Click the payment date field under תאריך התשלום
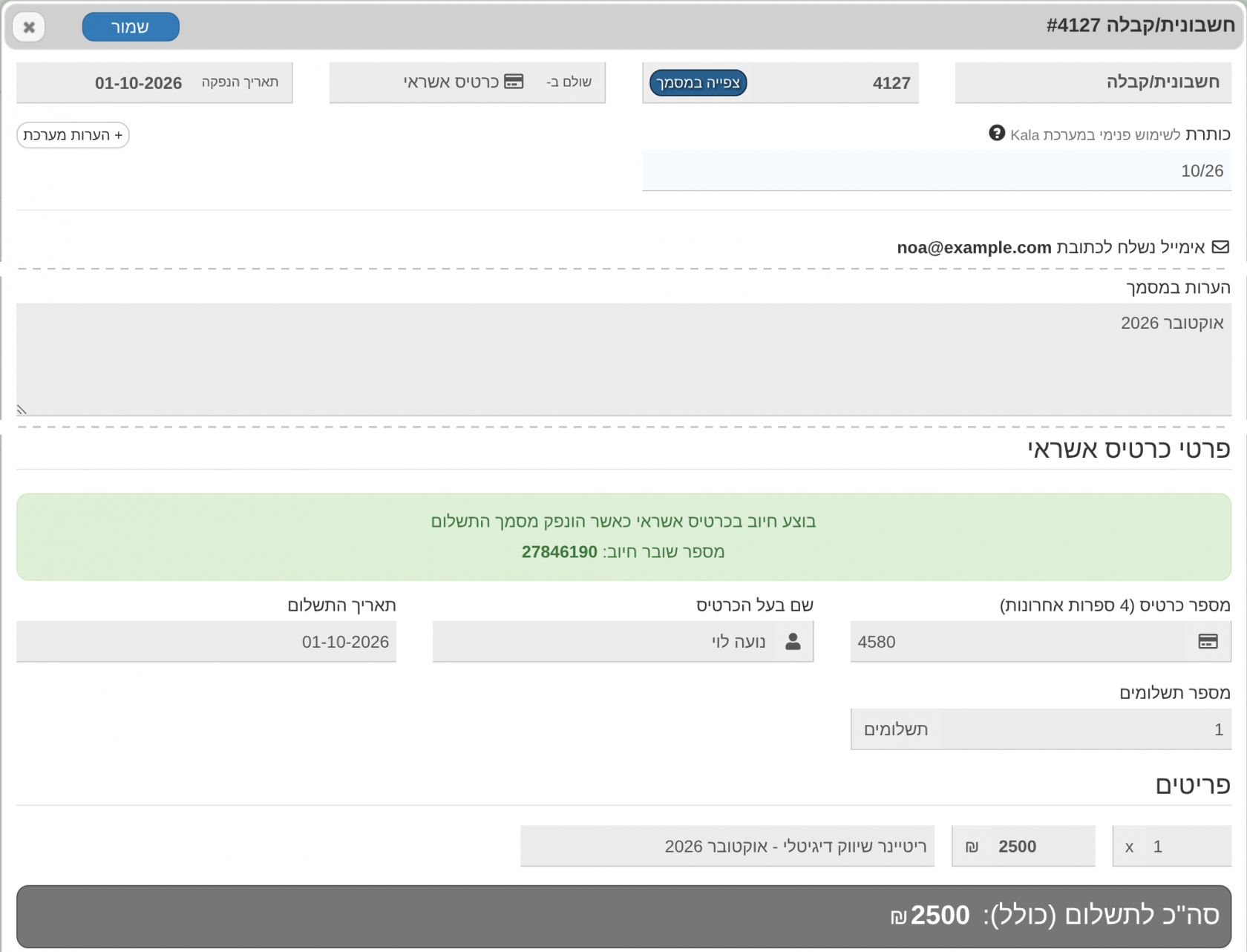Image resolution: width=1247 pixels, height=952 pixels. click(x=206, y=642)
